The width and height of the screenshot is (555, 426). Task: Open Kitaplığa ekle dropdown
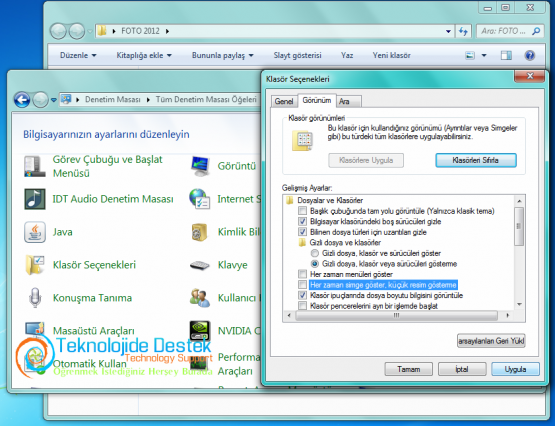(144, 55)
